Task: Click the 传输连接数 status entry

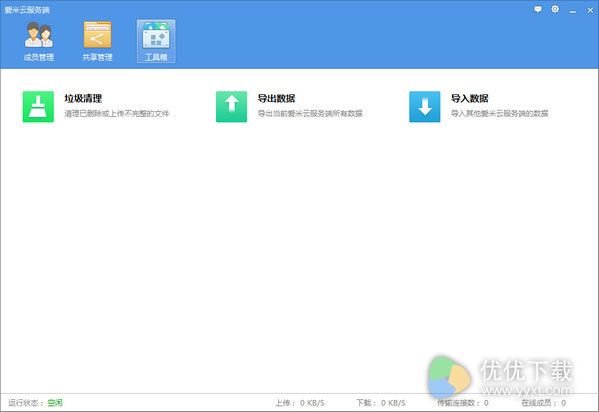Action: tap(463, 402)
